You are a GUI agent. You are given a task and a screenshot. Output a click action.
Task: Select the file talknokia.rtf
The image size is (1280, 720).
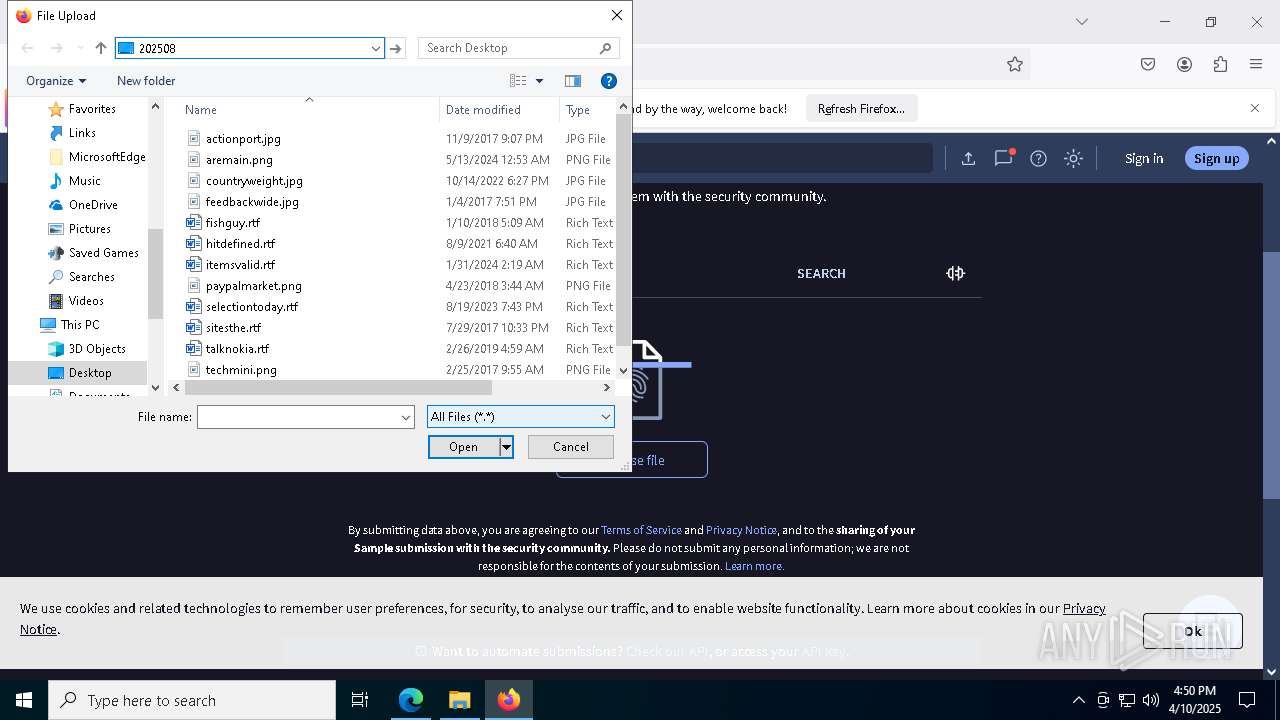[237, 349]
